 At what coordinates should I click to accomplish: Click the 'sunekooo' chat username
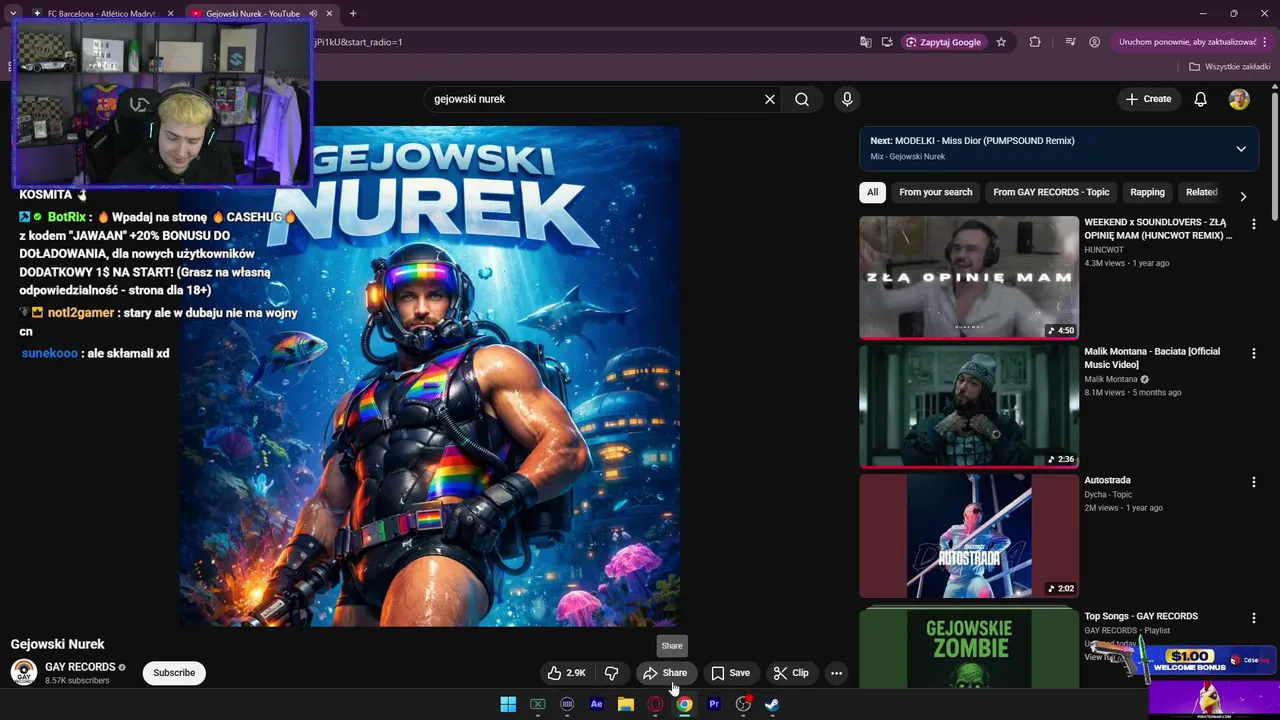pos(49,353)
